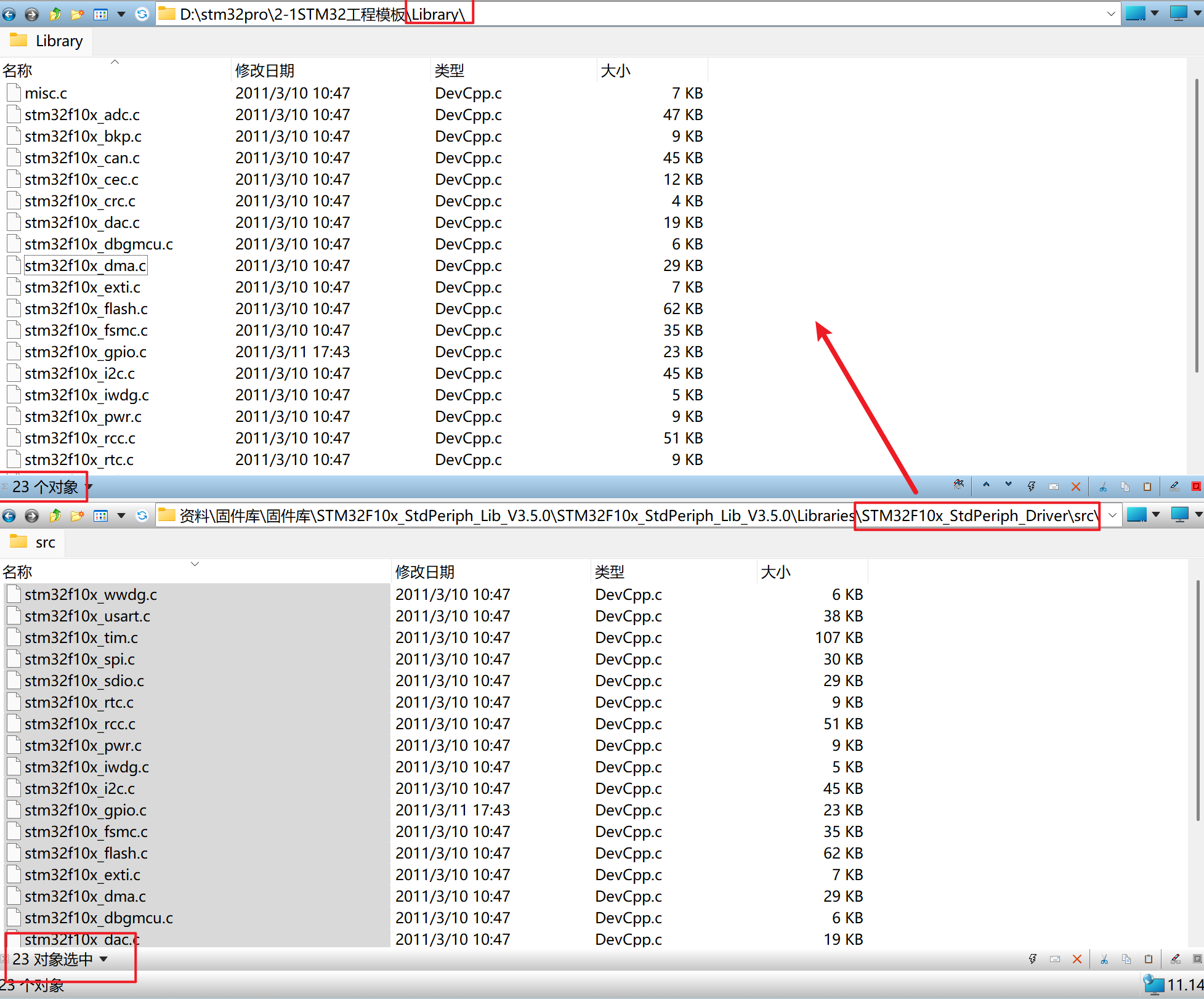Delete with red X in top pane toolbar
Screen dimensions: 1204x999
1076,487
